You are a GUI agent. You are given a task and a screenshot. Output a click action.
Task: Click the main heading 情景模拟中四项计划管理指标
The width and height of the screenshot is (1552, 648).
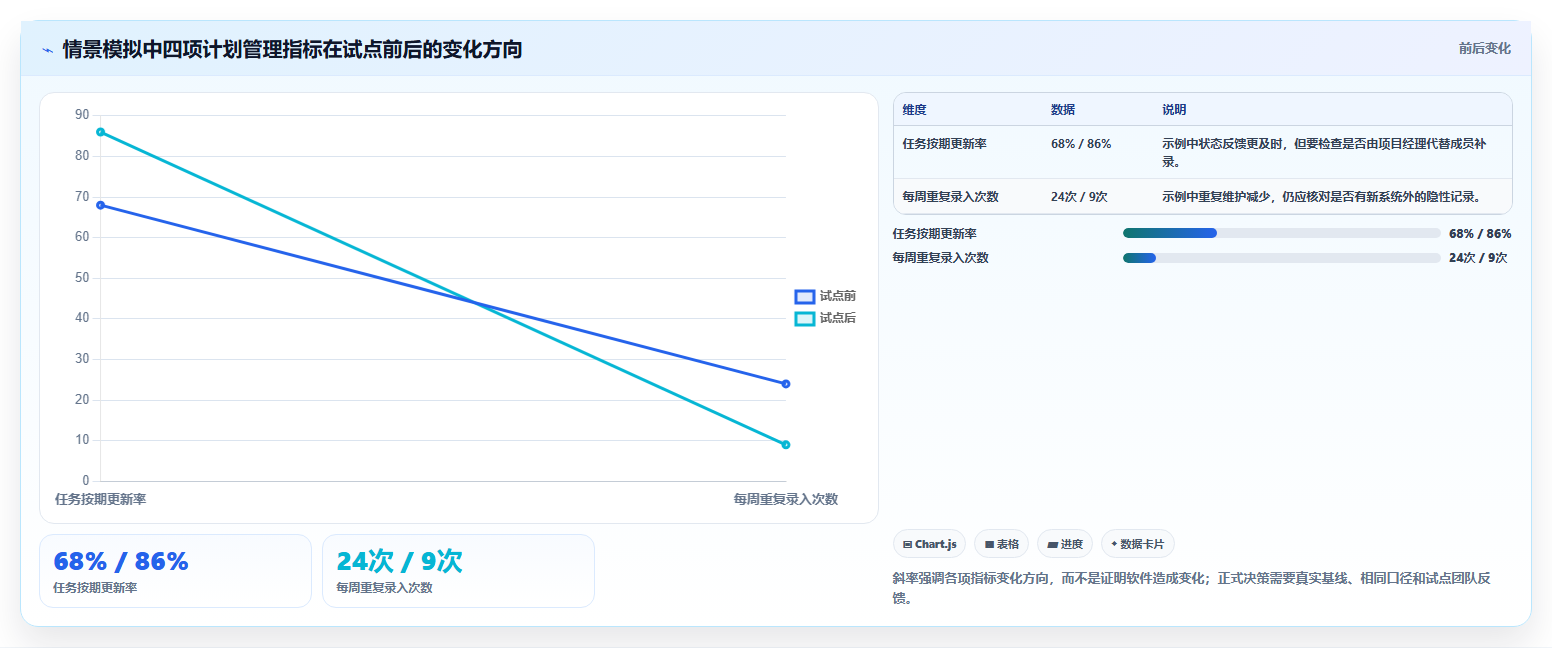click(292, 49)
